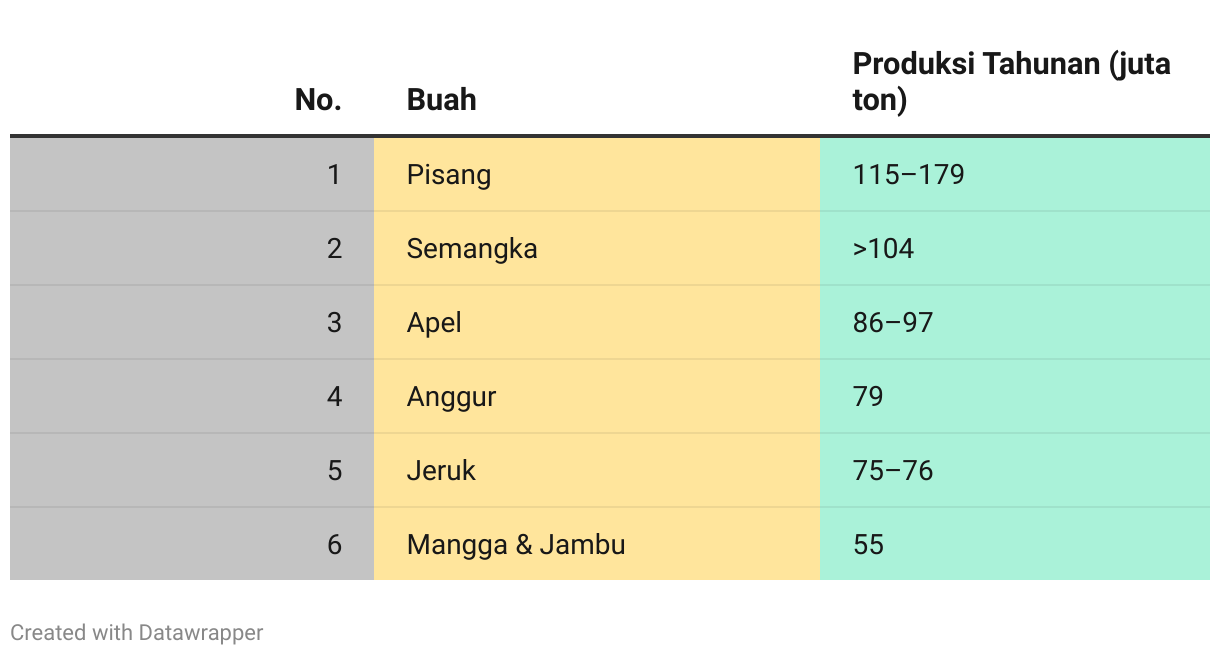Click the "No." column header
Screen dimensions: 1220x656
(318, 100)
